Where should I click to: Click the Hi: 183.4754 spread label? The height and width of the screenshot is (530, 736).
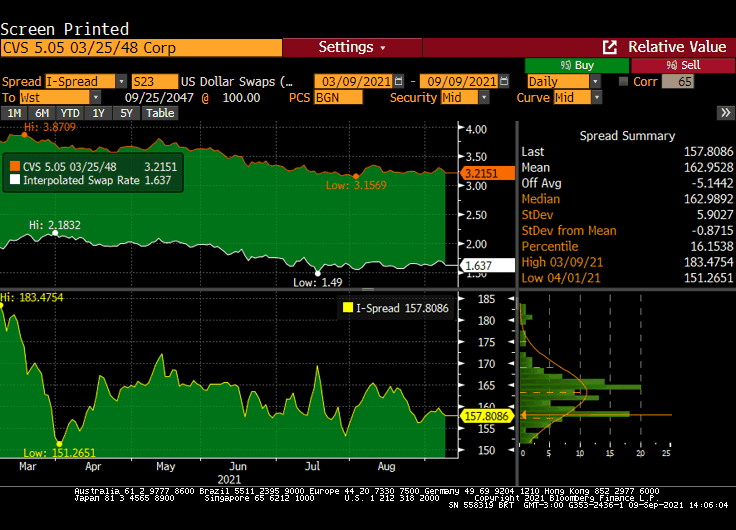coord(31,297)
